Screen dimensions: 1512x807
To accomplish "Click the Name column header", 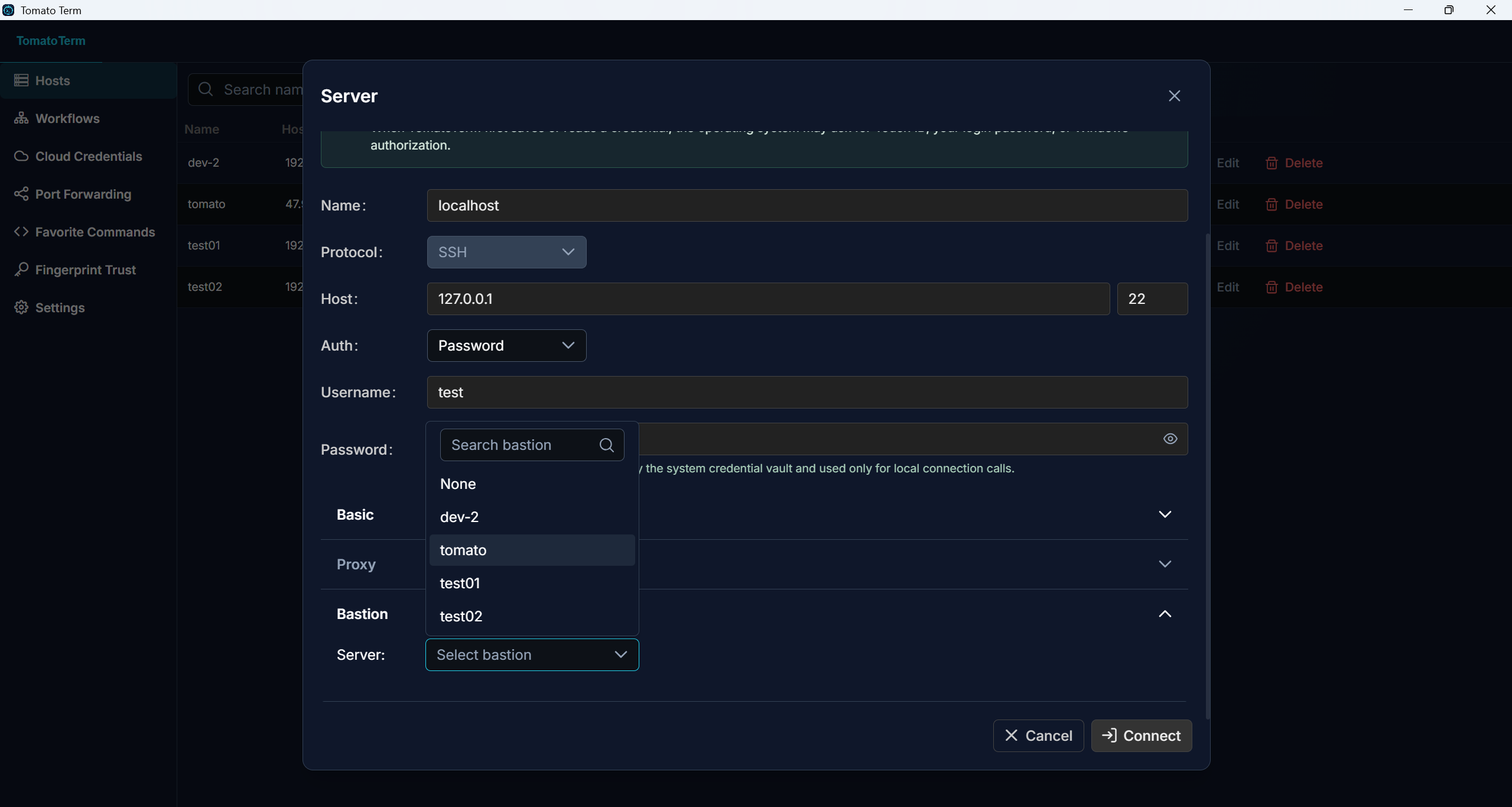I will point(201,129).
